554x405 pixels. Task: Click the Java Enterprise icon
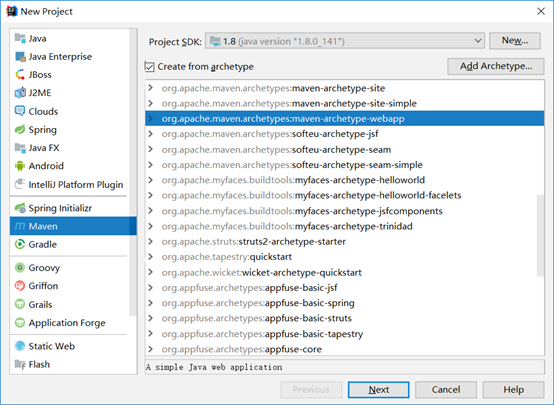pyautogui.click(x=20, y=56)
